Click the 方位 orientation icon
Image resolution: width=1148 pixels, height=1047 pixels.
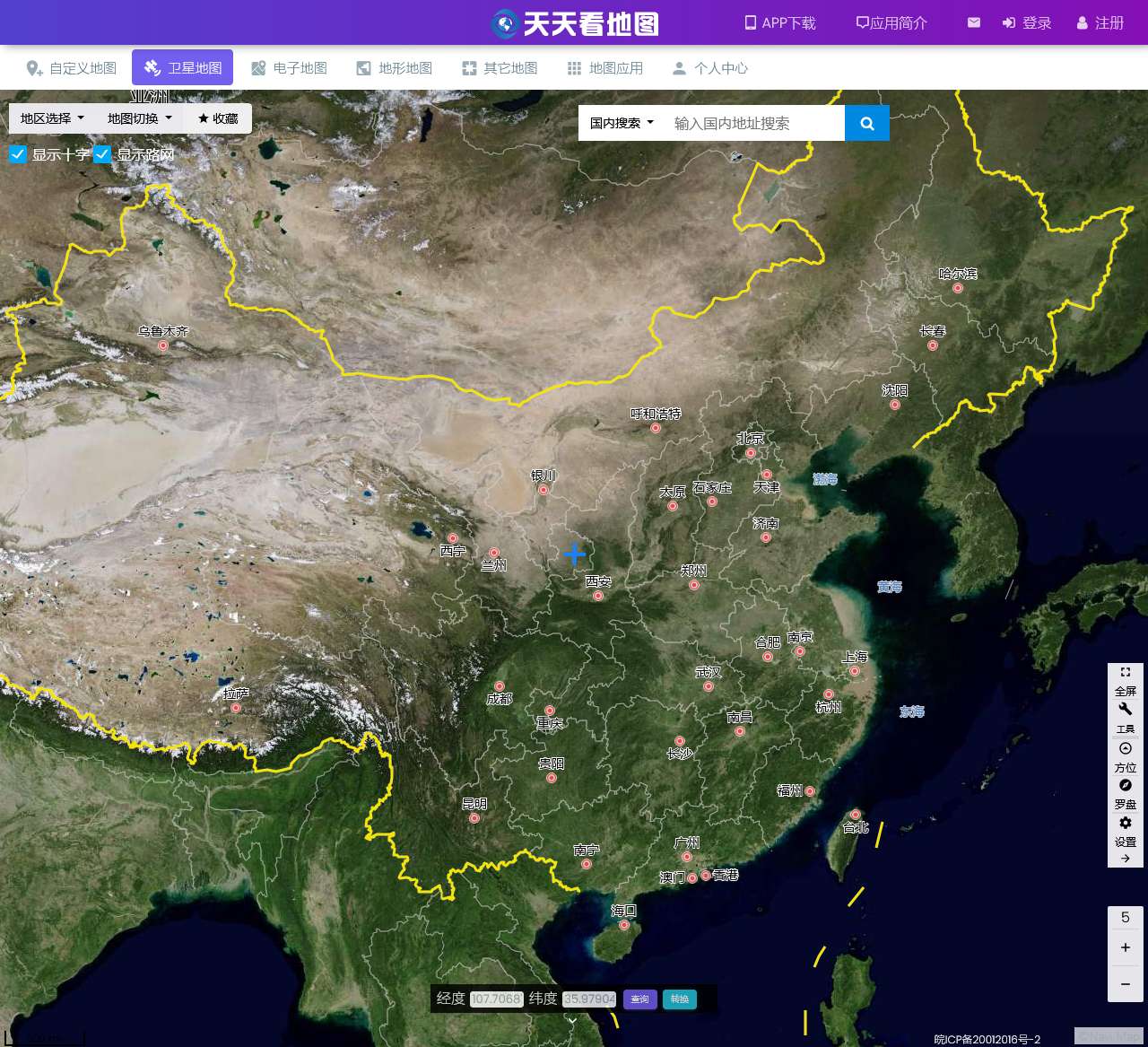pos(1126,756)
